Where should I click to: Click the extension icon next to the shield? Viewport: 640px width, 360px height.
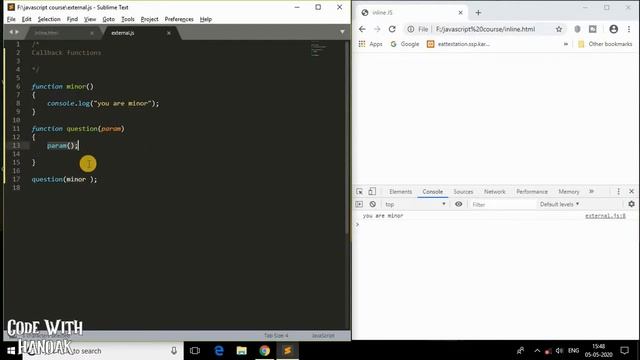tap(593, 29)
